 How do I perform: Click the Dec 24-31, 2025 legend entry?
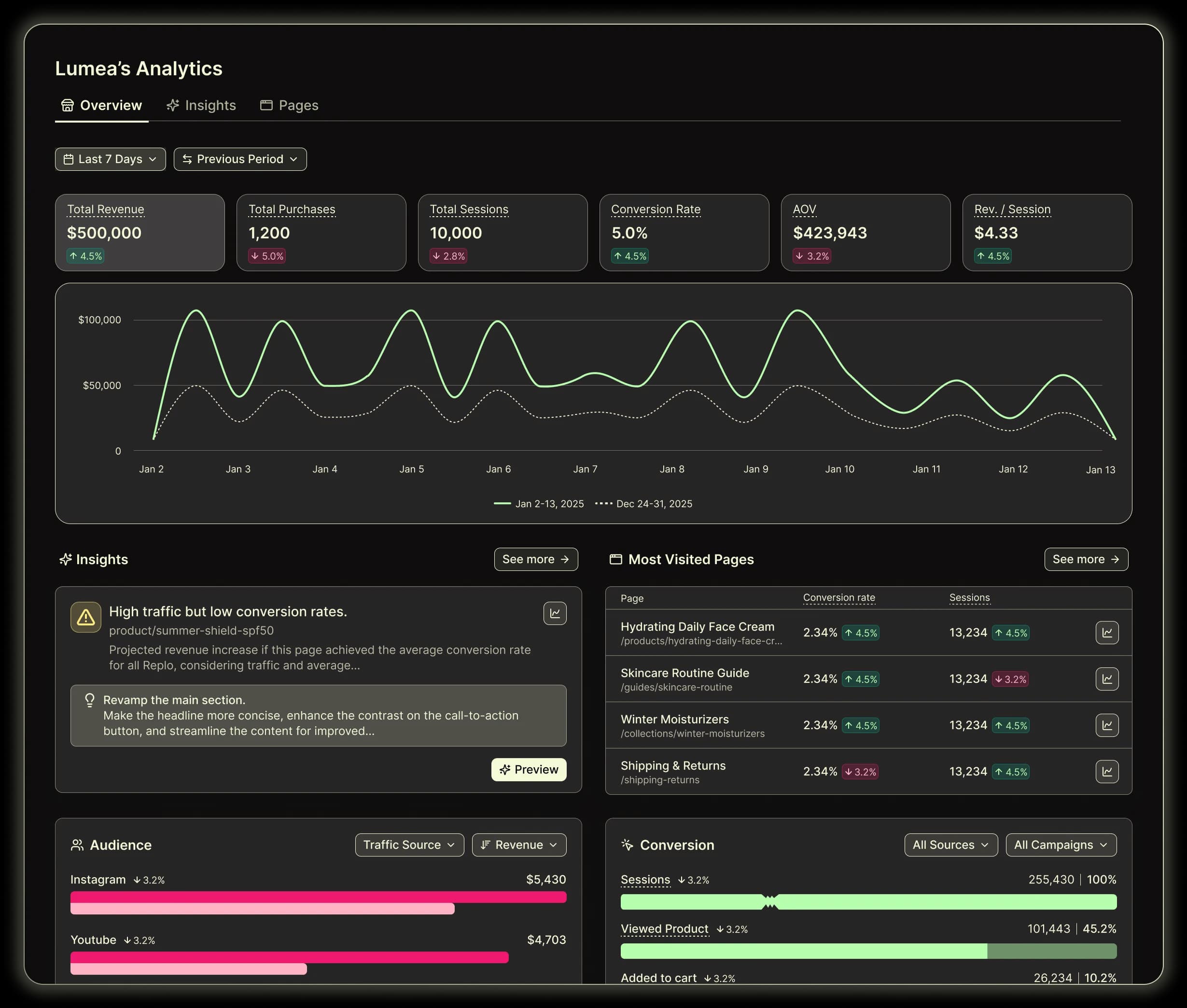click(643, 504)
